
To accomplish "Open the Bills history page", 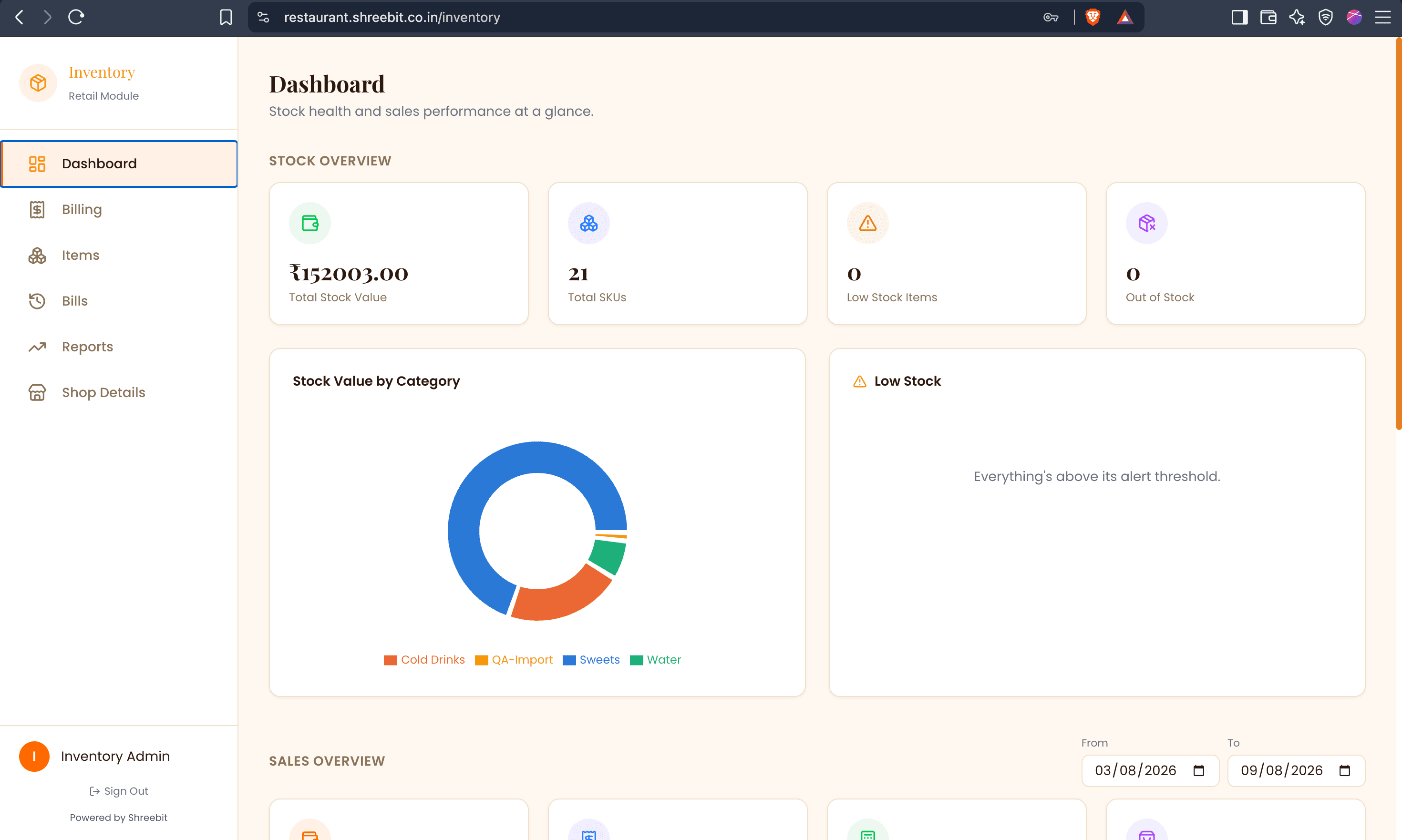I will [x=119, y=301].
